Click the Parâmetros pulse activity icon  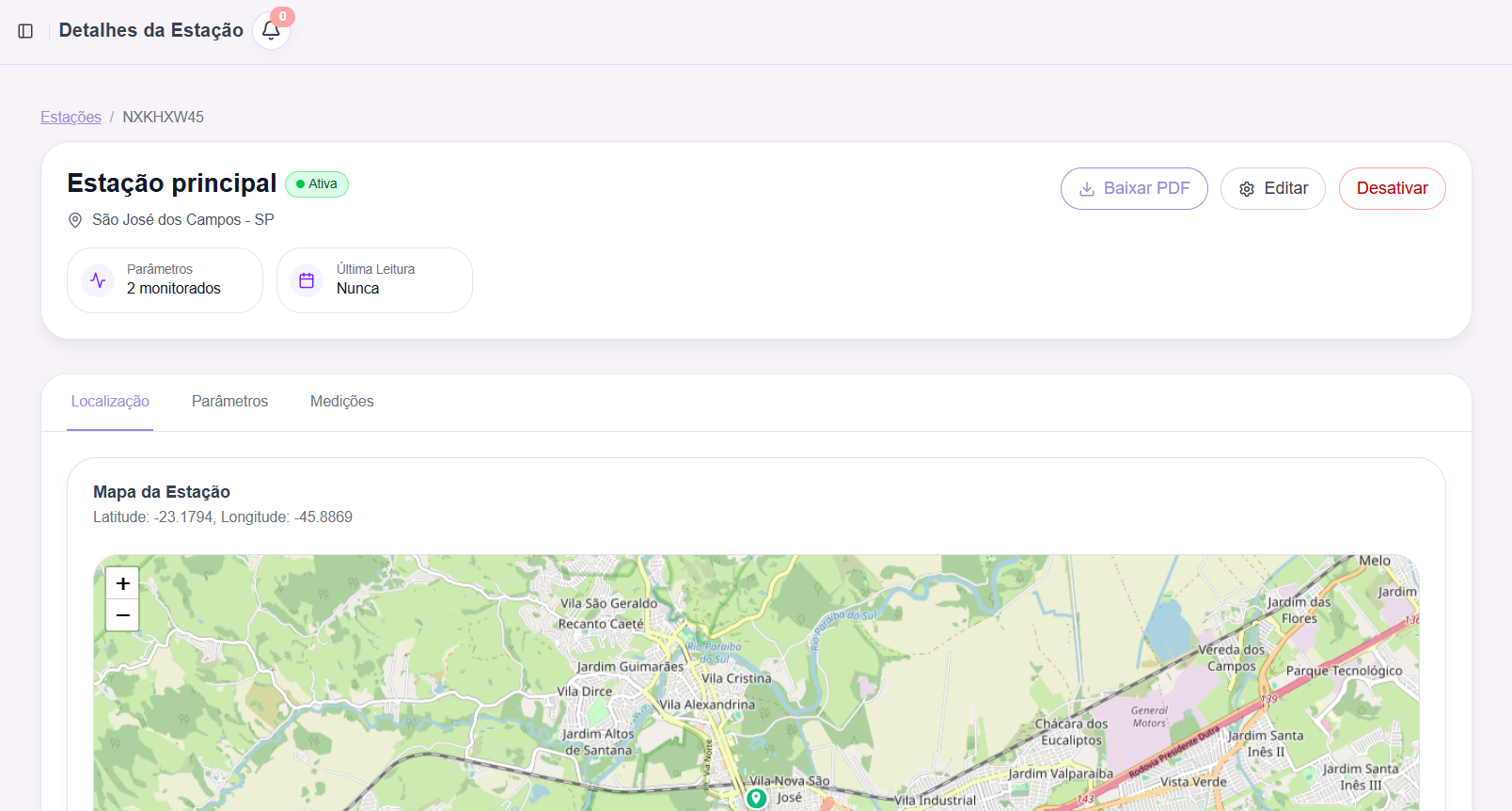point(98,280)
